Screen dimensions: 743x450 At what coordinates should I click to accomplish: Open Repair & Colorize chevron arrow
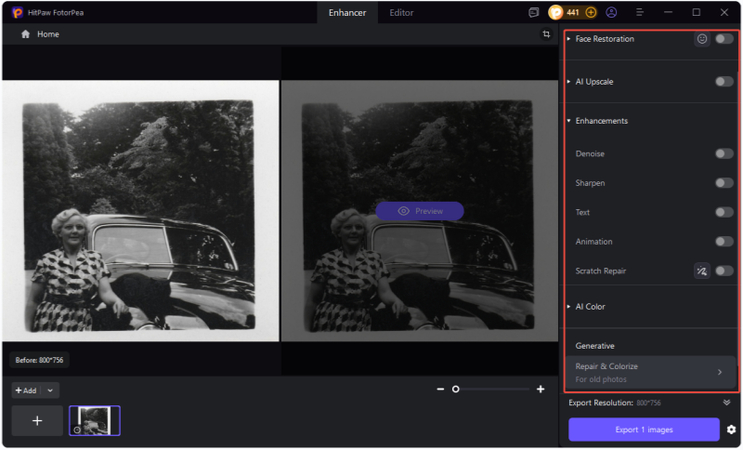coord(720,372)
